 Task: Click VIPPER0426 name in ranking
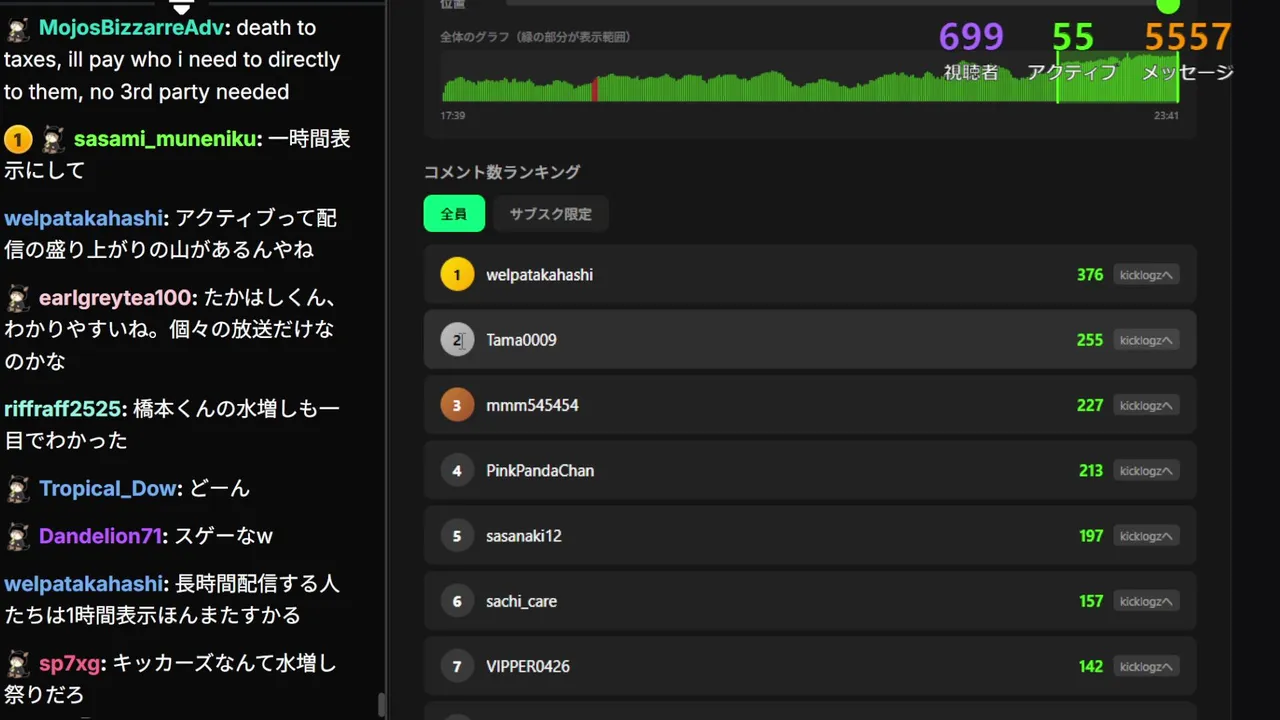pyautogui.click(x=528, y=667)
